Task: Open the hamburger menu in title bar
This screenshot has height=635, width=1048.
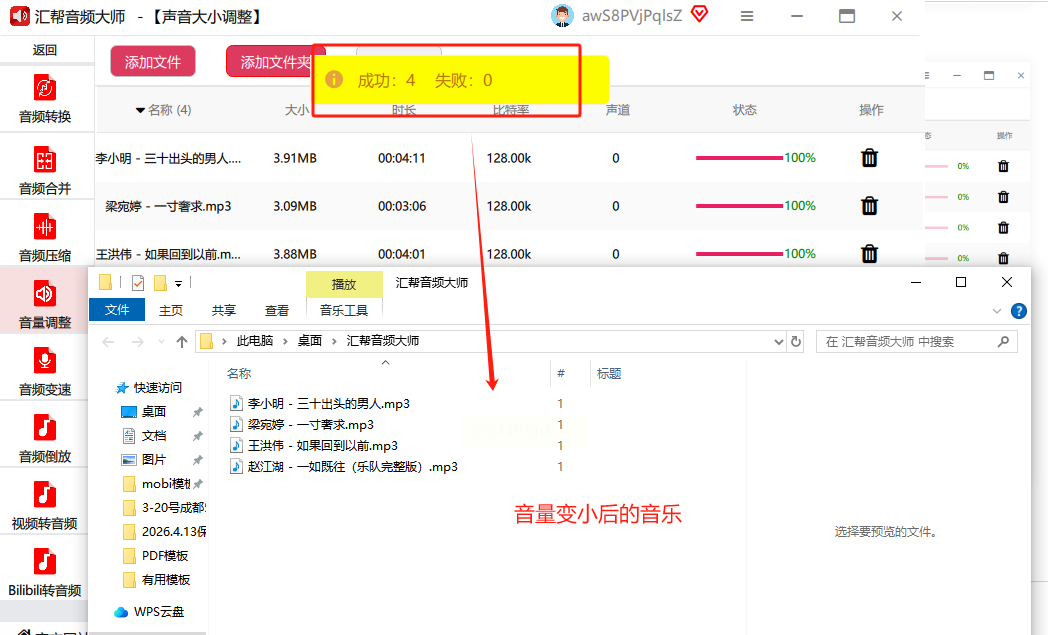Action: pyautogui.click(x=747, y=16)
